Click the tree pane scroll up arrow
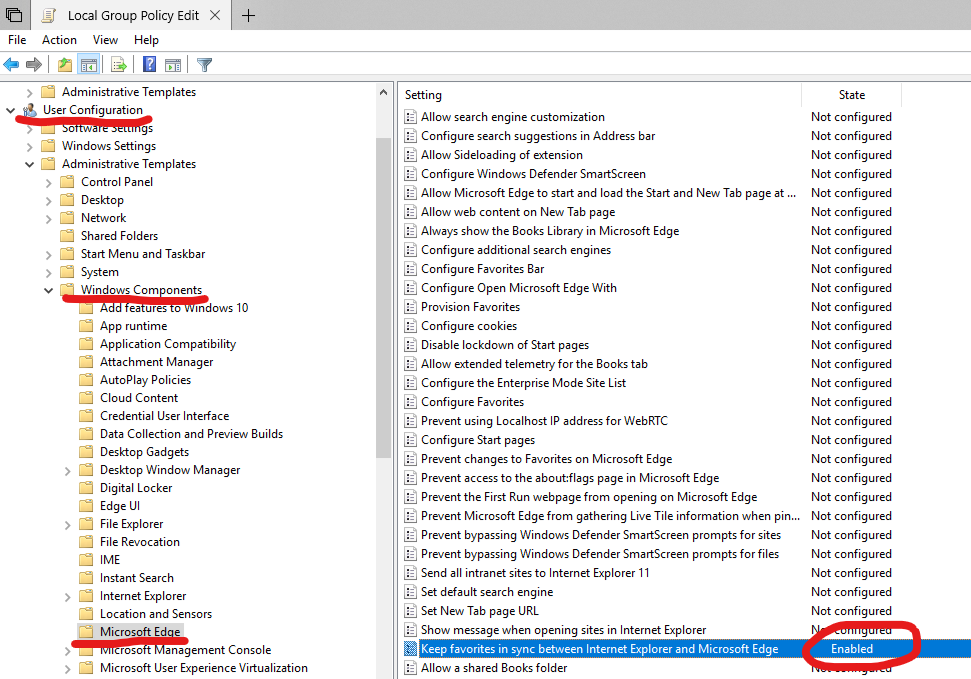This screenshot has width=971, height=679. point(383,92)
